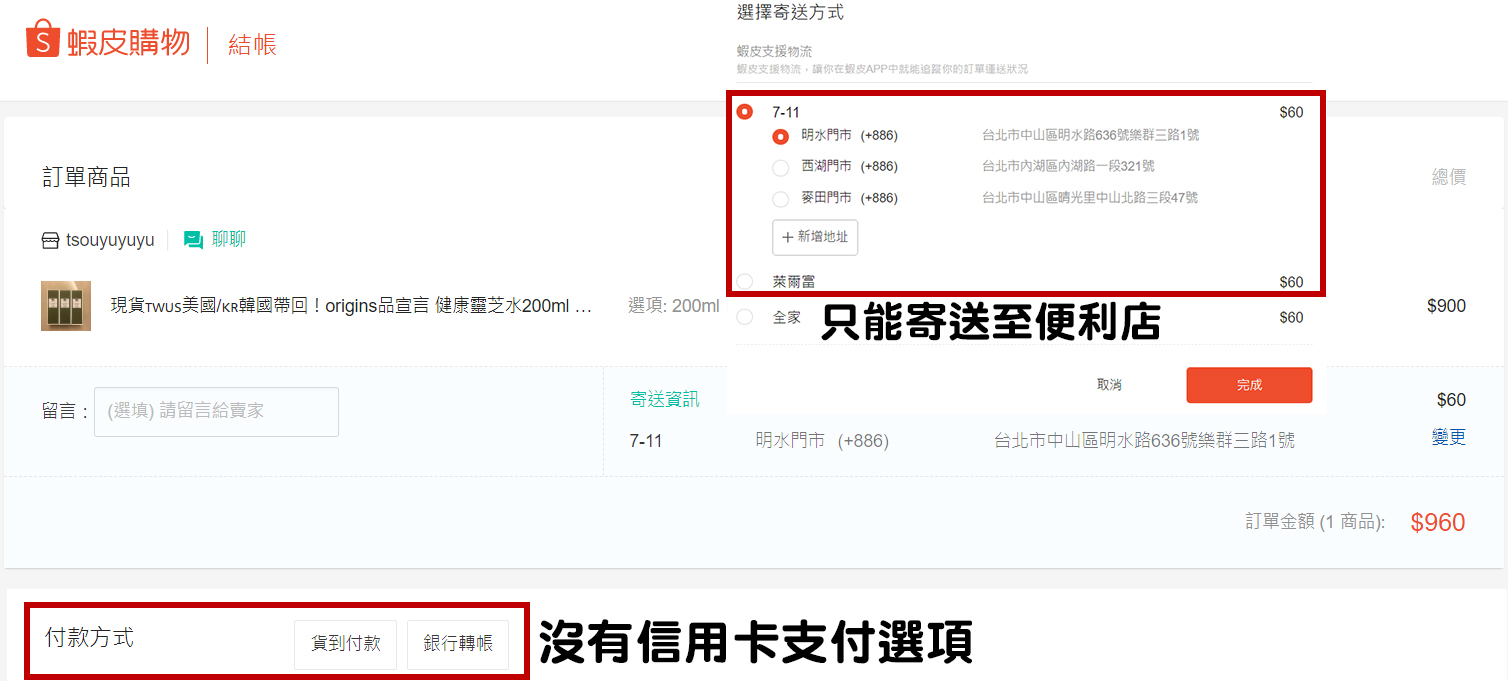Screen dimensions: 1508x681
Task: Focus the 留言 message to seller field
Action: tap(216, 412)
